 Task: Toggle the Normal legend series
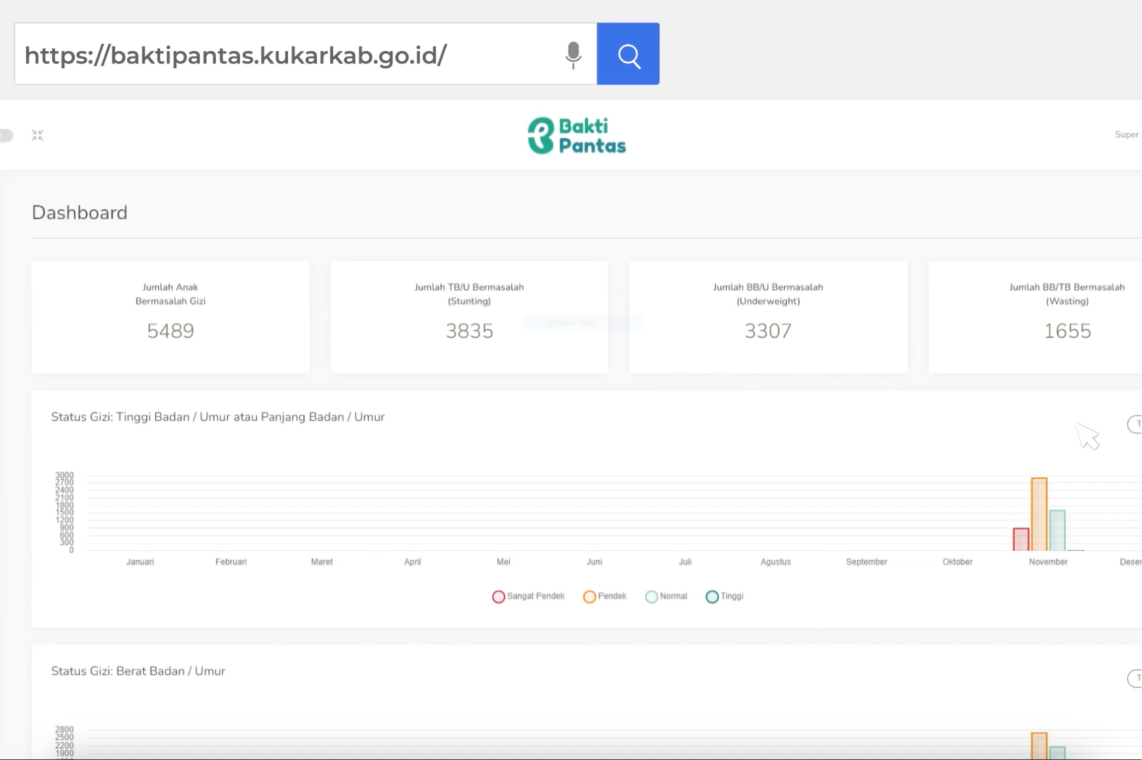click(x=666, y=597)
